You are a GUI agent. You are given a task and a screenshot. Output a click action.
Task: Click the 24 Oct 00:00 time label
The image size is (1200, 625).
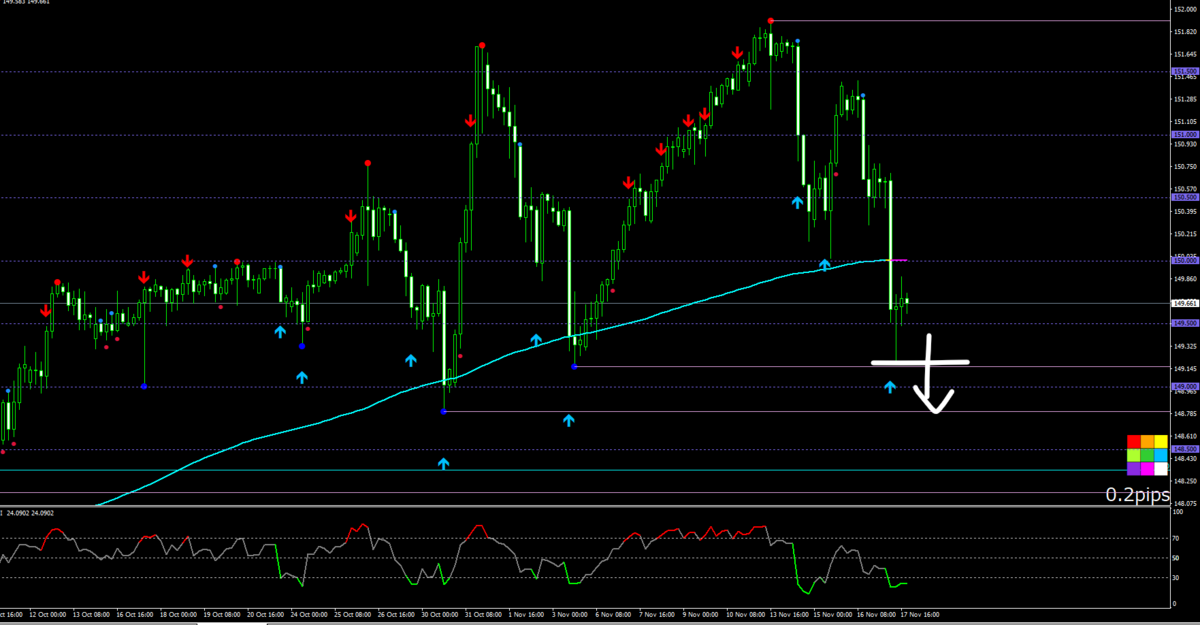click(308, 615)
